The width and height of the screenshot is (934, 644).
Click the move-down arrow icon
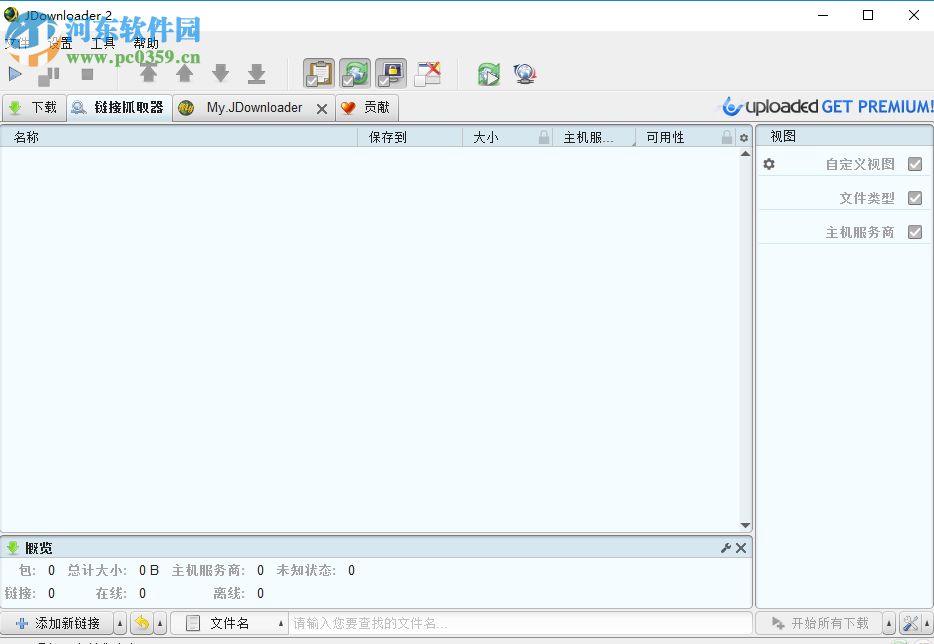[x=221, y=73]
